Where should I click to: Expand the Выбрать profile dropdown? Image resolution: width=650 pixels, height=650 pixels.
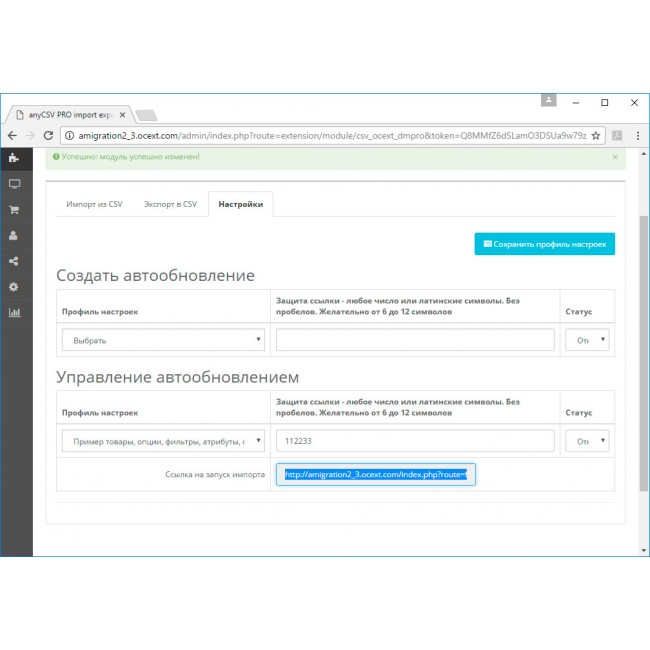coord(163,340)
